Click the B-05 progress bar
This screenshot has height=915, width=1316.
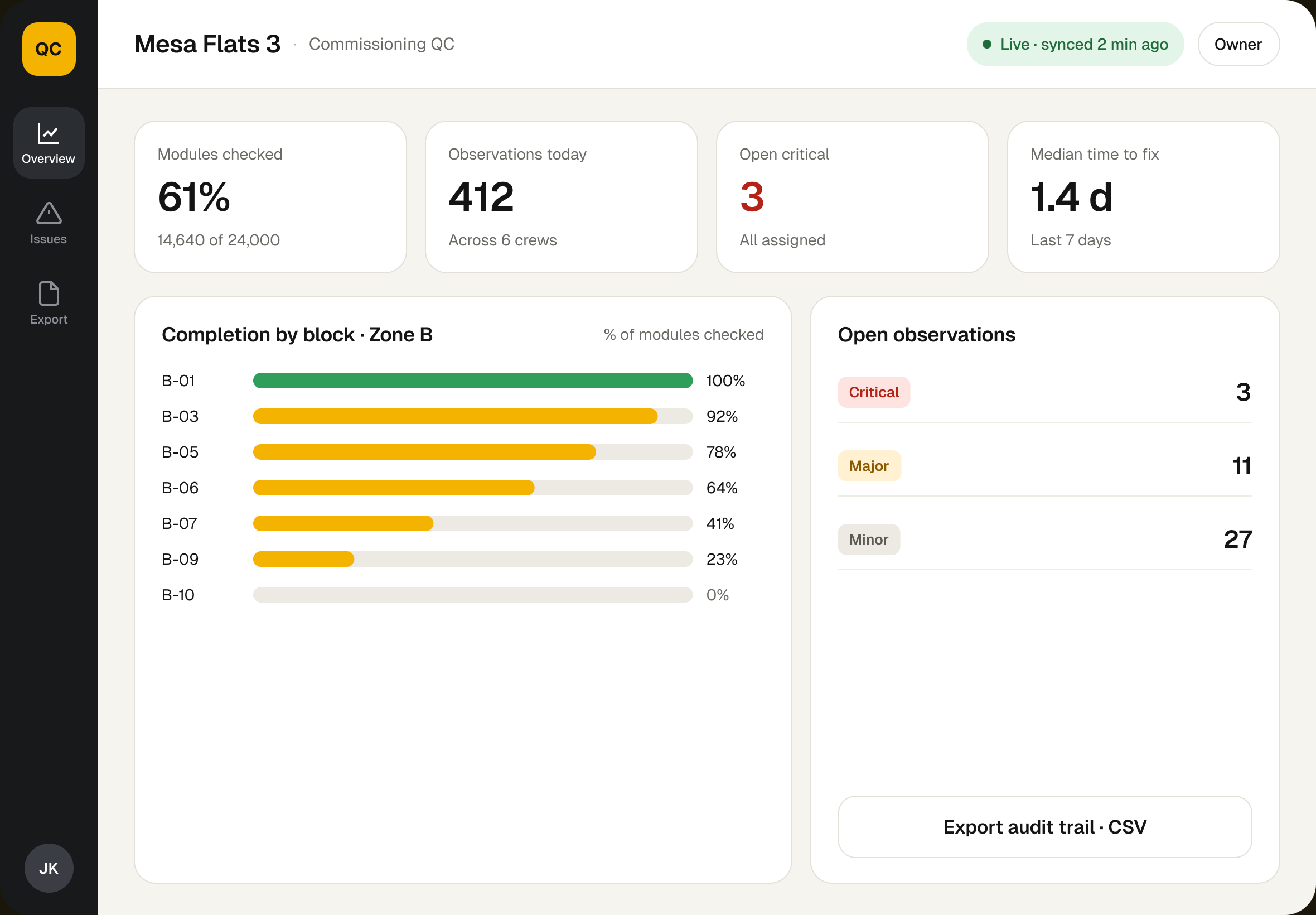473,452
